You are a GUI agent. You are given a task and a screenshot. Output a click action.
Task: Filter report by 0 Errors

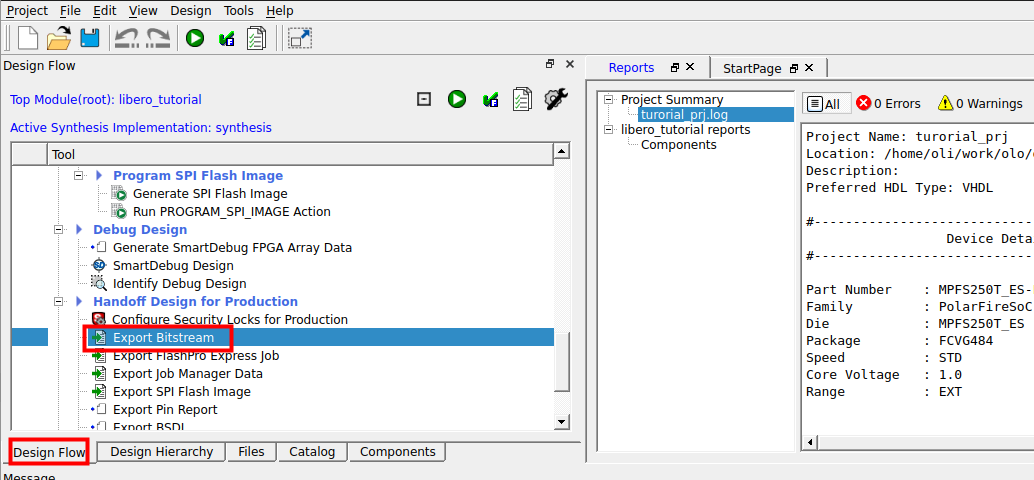pos(888,104)
